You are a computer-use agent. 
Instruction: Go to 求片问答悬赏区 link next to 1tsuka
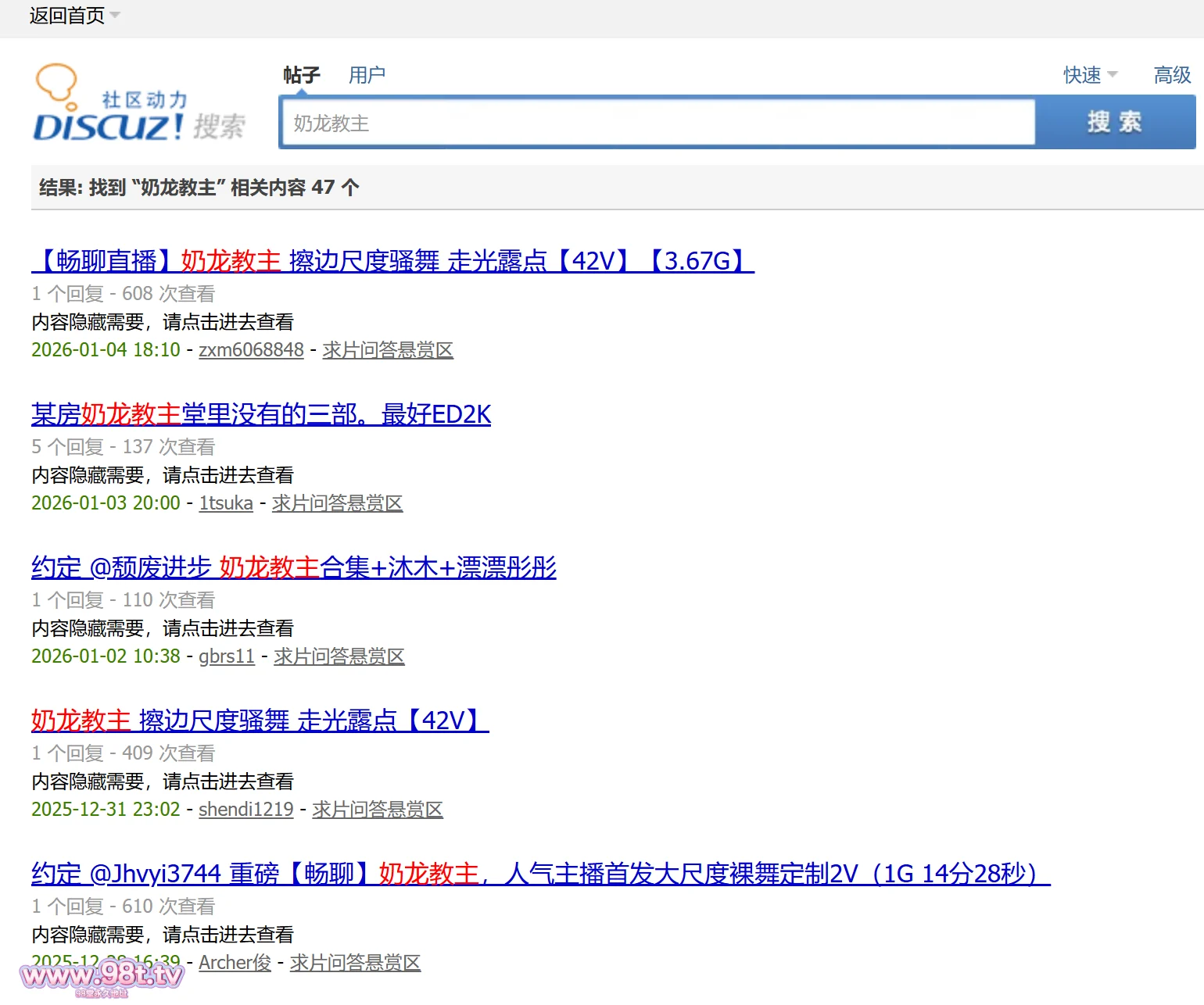click(337, 503)
